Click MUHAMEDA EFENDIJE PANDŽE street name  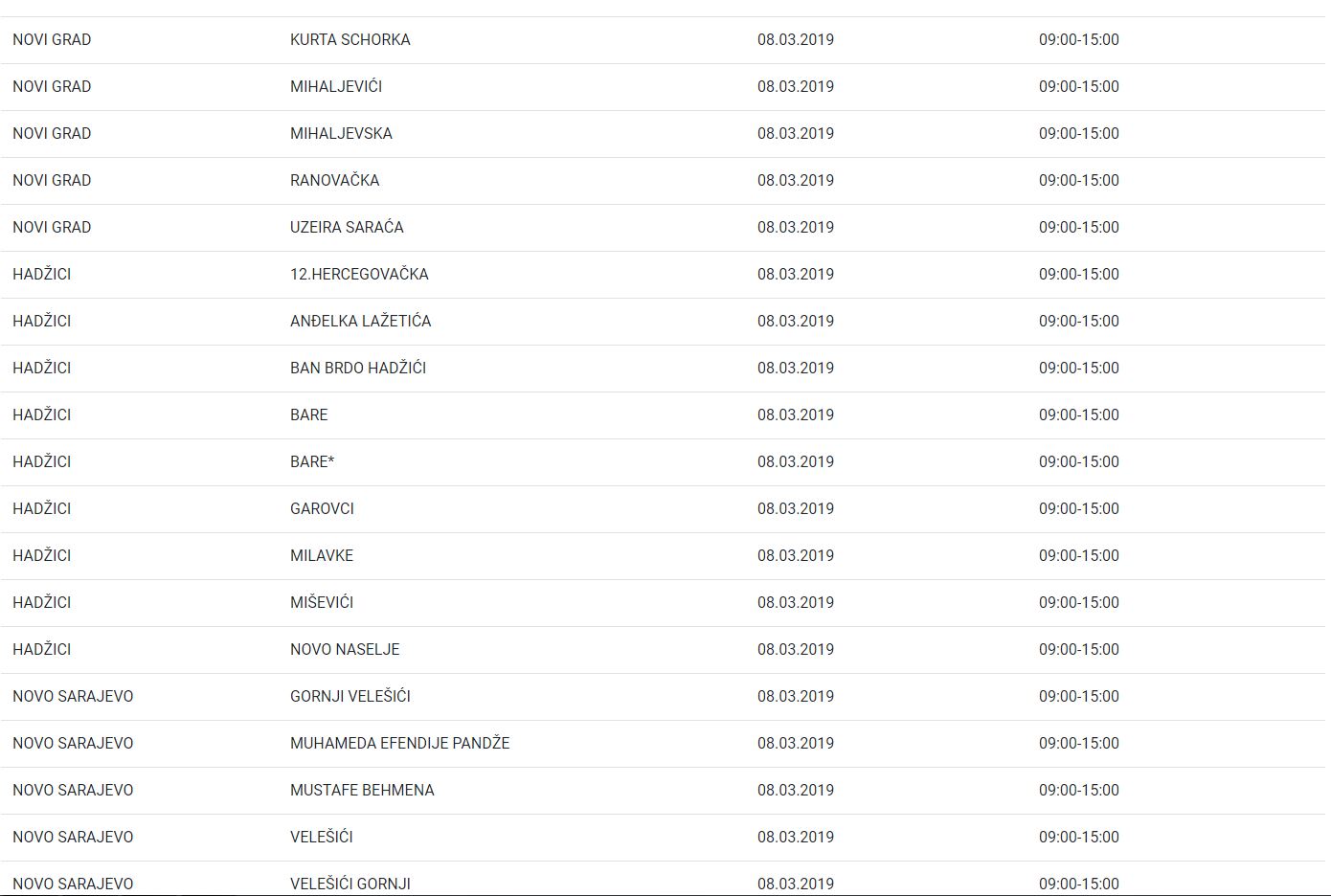[399, 744]
